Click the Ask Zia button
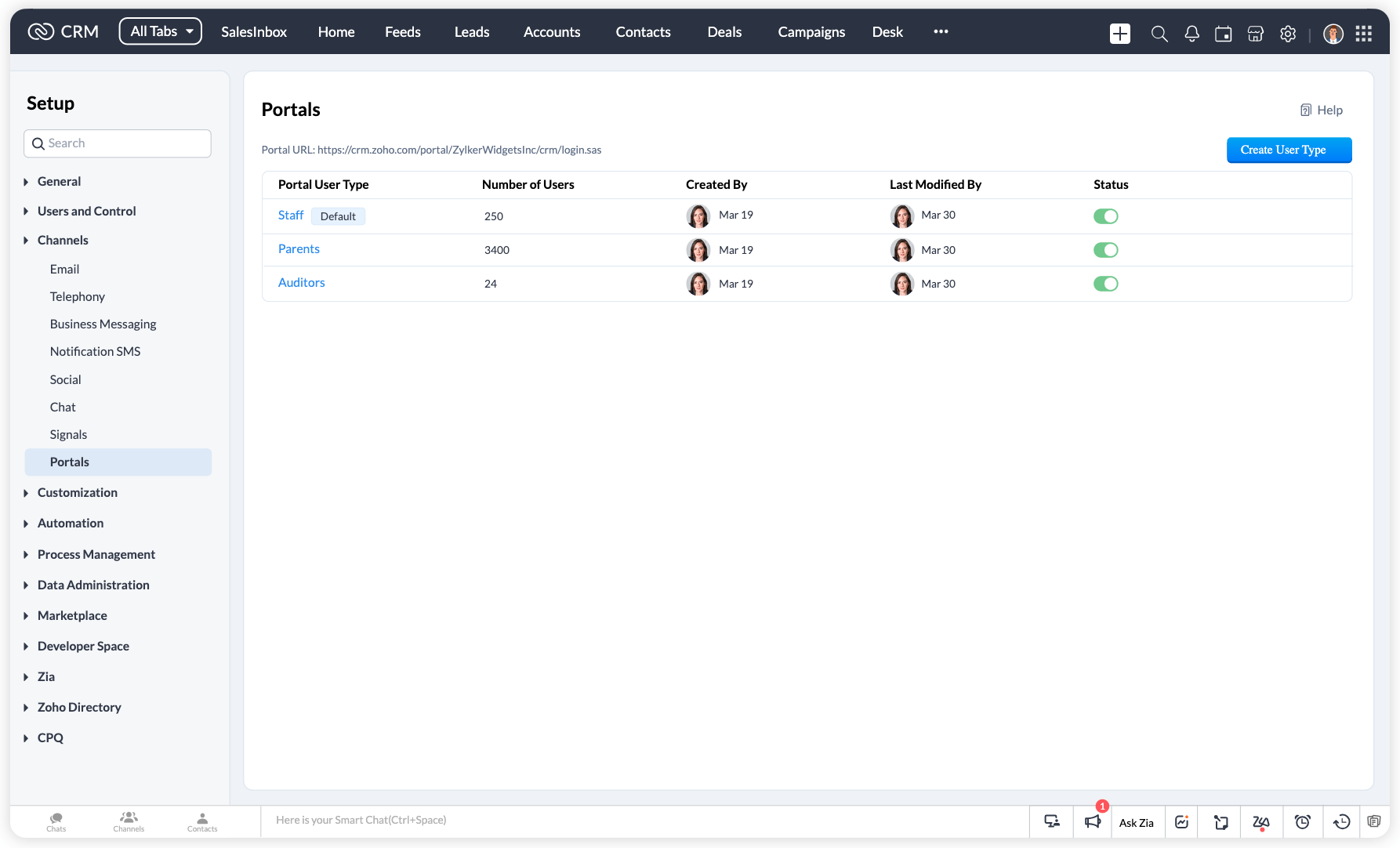The width and height of the screenshot is (1400, 848). pyautogui.click(x=1136, y=822)
